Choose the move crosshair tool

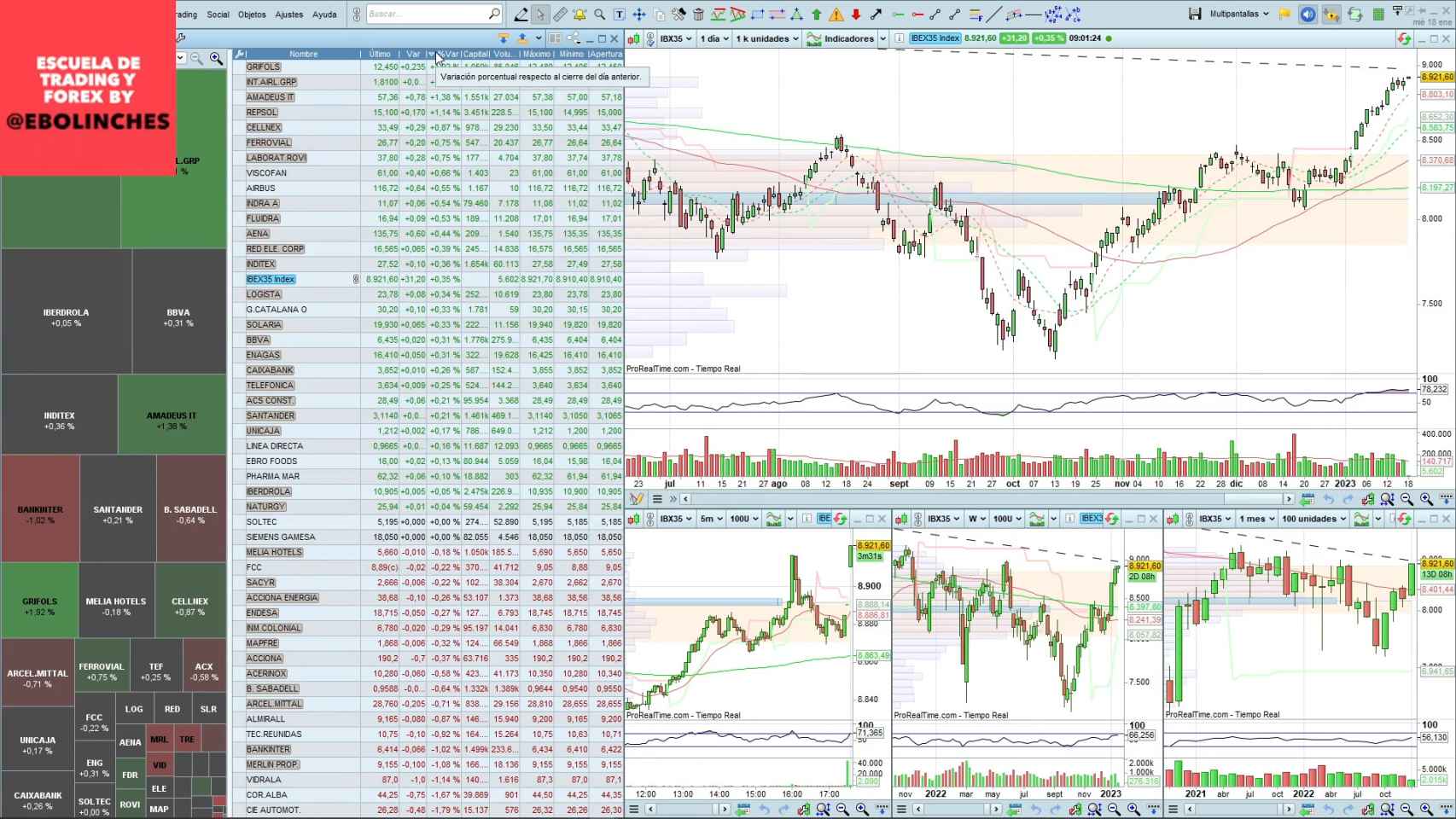pyautogui.click(x=638, y=14)
